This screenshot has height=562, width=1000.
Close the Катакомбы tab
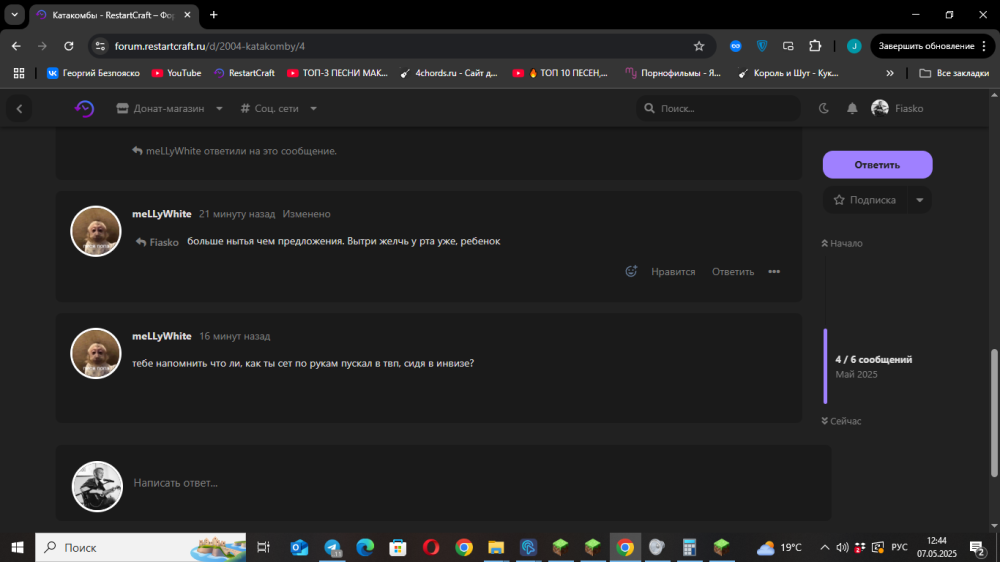pyautogui.click(x=187, y=15)
